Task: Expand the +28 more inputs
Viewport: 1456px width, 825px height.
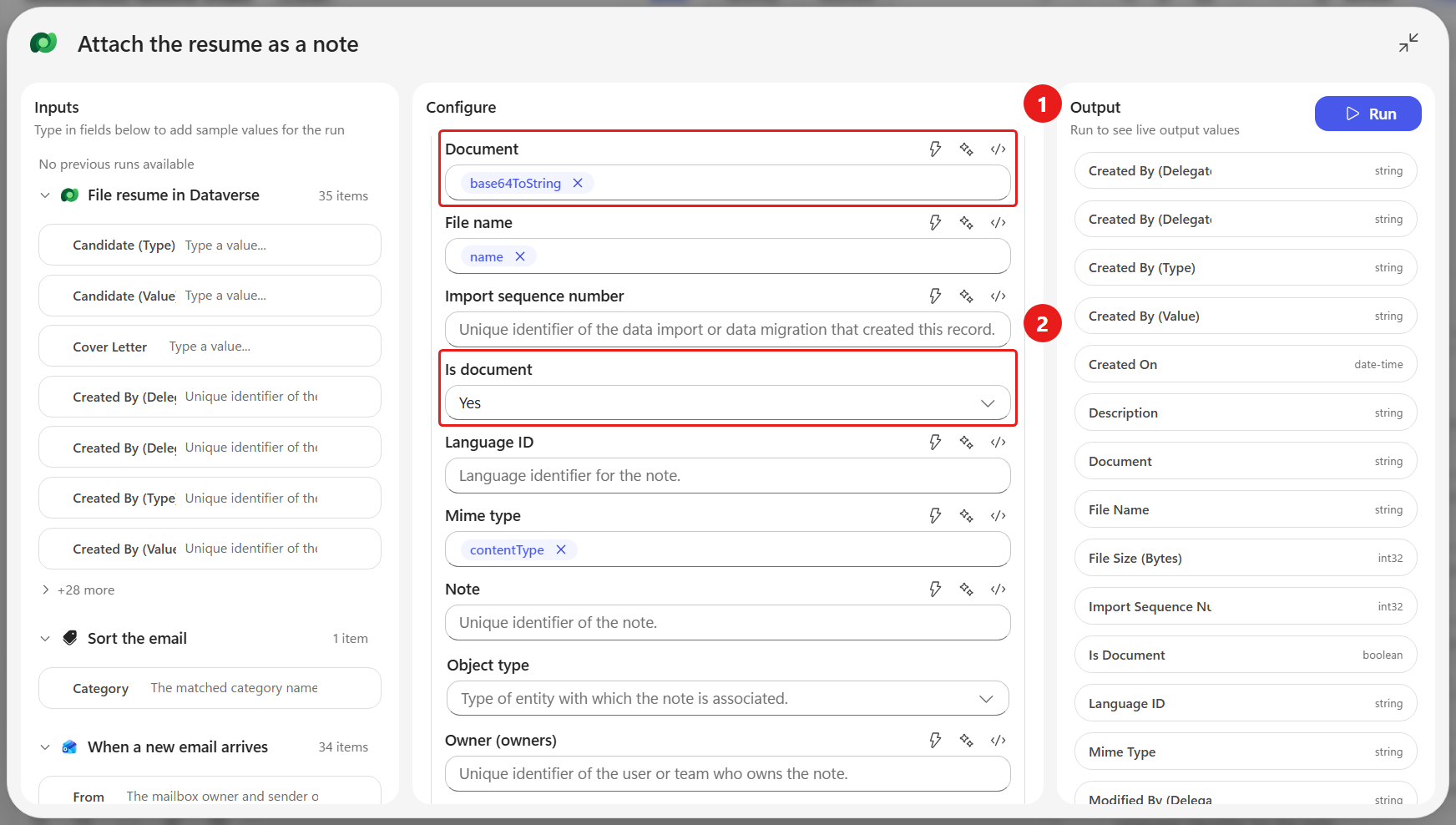Action: coord(78,590)
